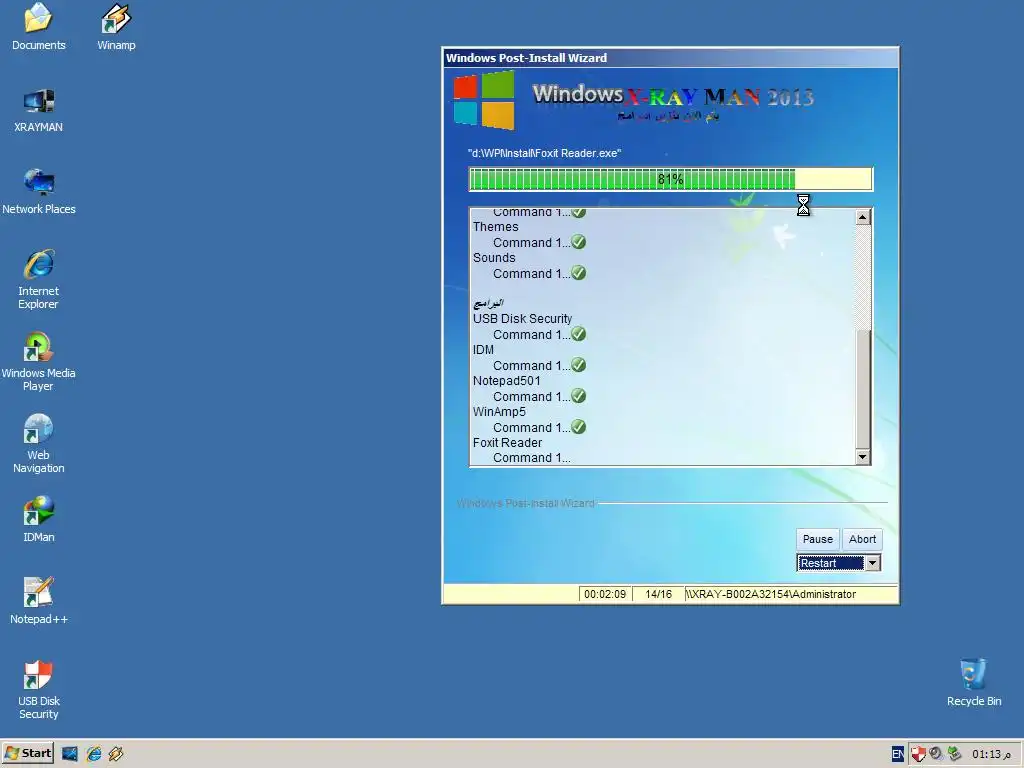Image resolution: width=1024 pixels, height=768 pixels.
Task: Click the 14/16 progress counter
Action: 658,594
